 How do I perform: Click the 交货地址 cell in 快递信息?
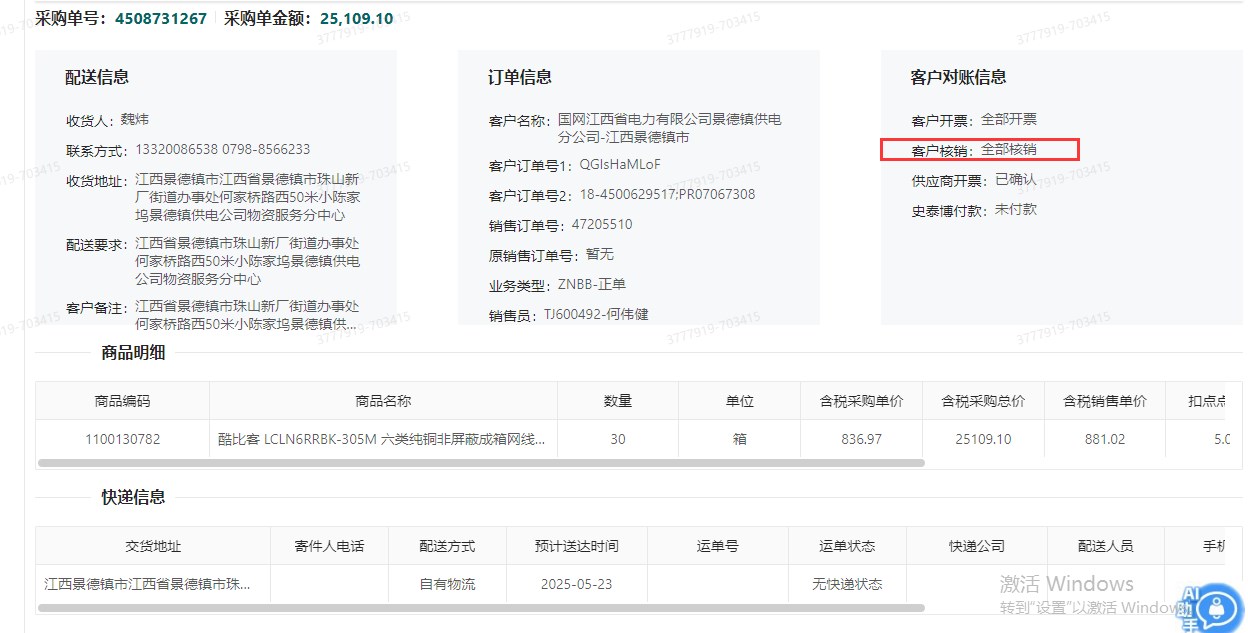[x=152, y=584]
